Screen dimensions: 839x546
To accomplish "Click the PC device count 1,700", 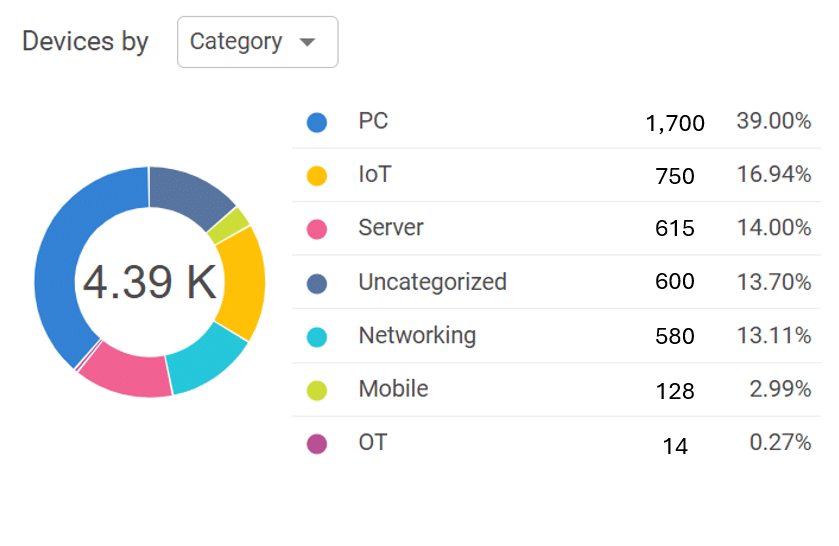I will pyautogui.click(x=675, y=124).
